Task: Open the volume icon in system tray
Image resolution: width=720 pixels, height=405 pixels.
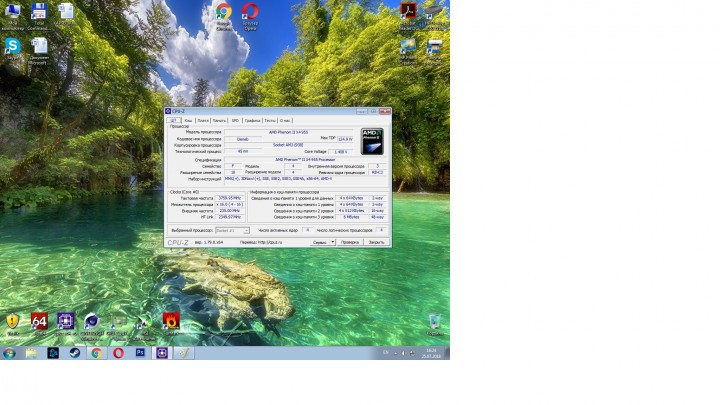Action: pyautogui.click(x=404, y=353)
